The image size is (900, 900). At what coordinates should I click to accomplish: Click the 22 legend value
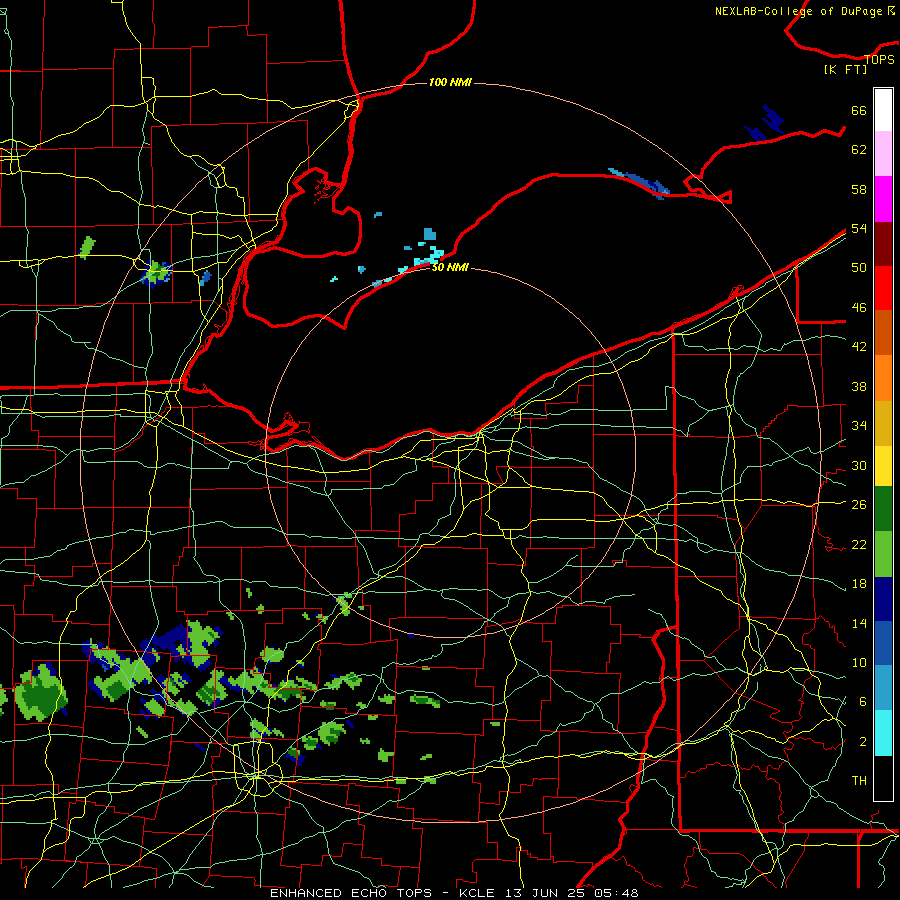(859, 544)
